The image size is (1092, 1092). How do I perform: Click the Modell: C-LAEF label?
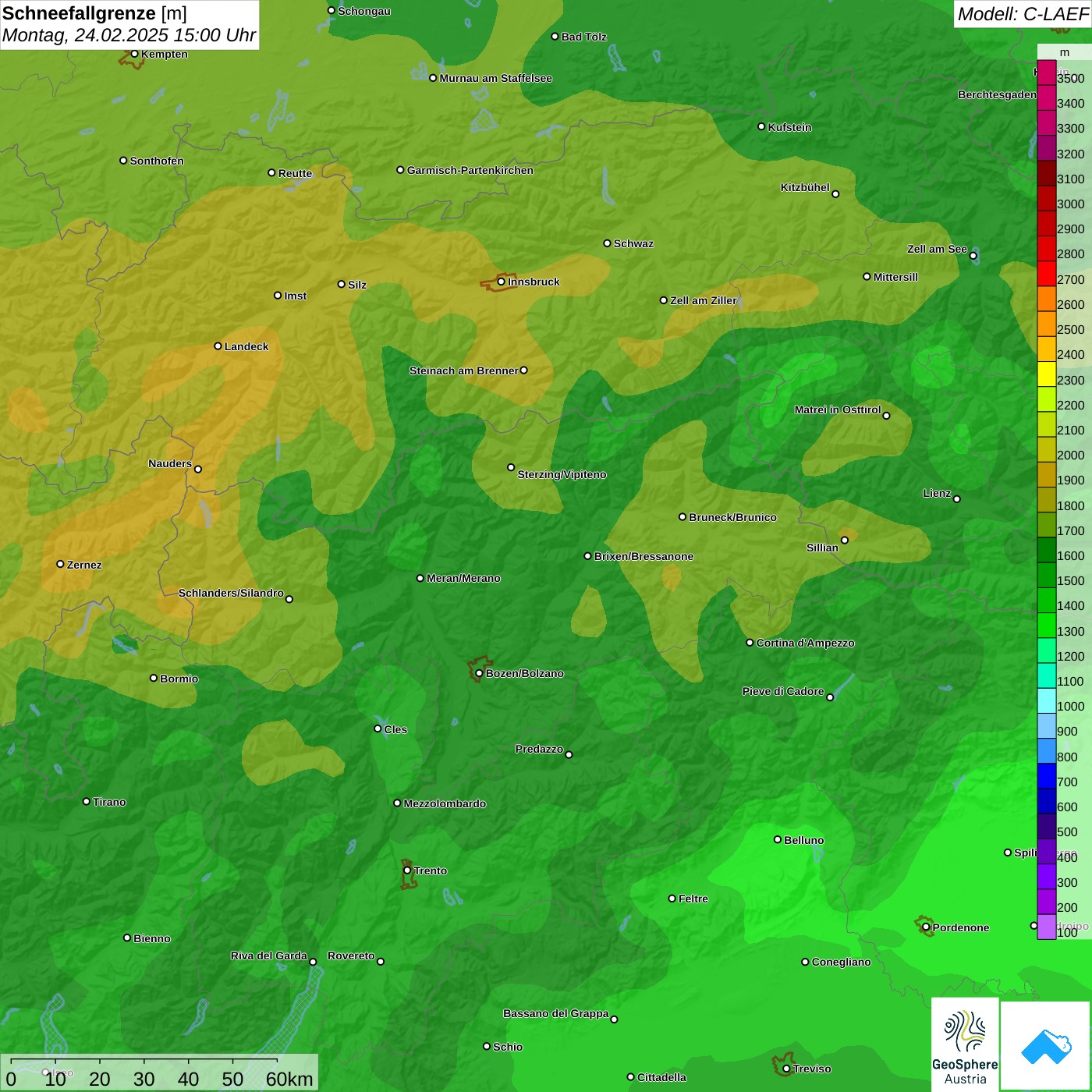1023,14
